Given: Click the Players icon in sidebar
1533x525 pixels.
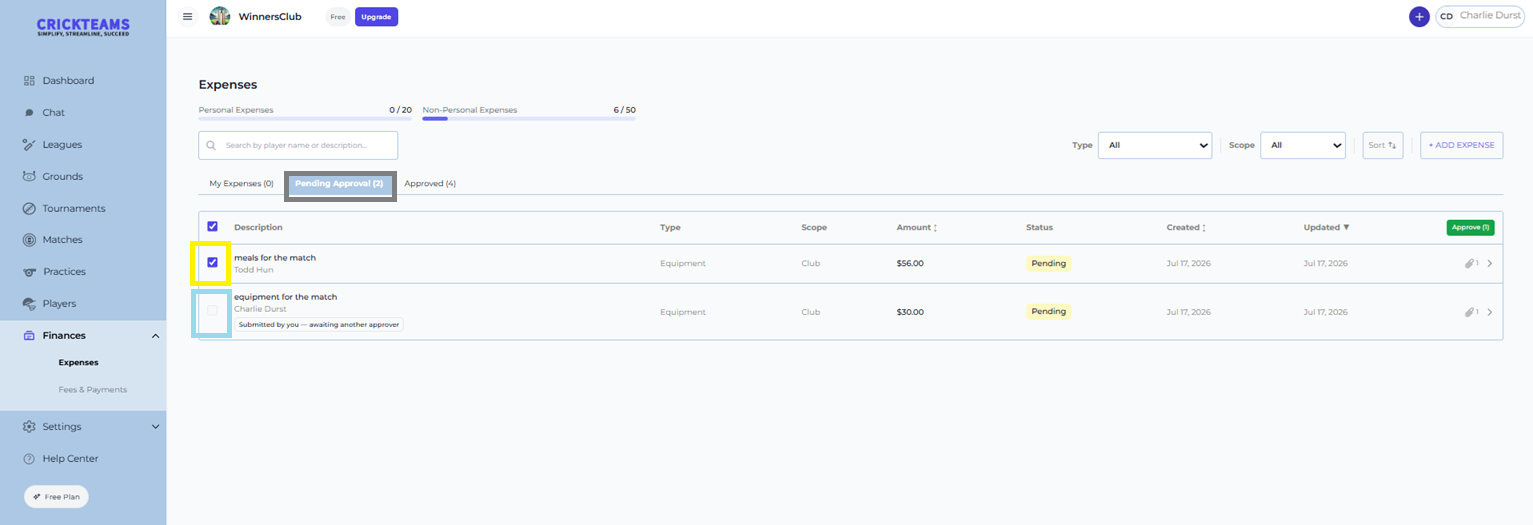Looking at the screenshot, I should [29, 303].
